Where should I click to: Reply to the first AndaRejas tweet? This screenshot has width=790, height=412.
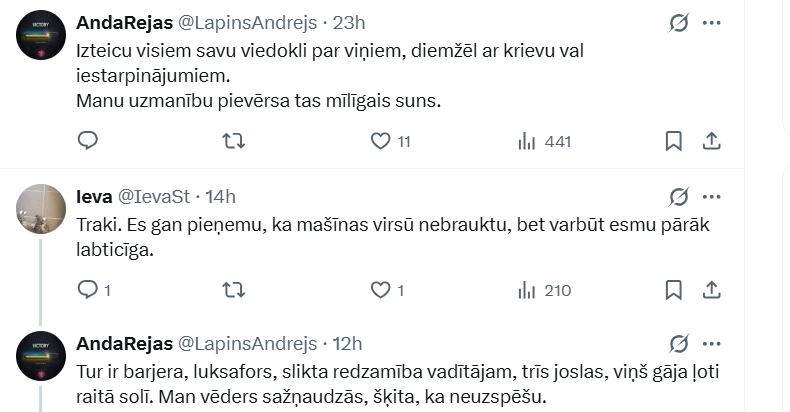click(88, 141)
